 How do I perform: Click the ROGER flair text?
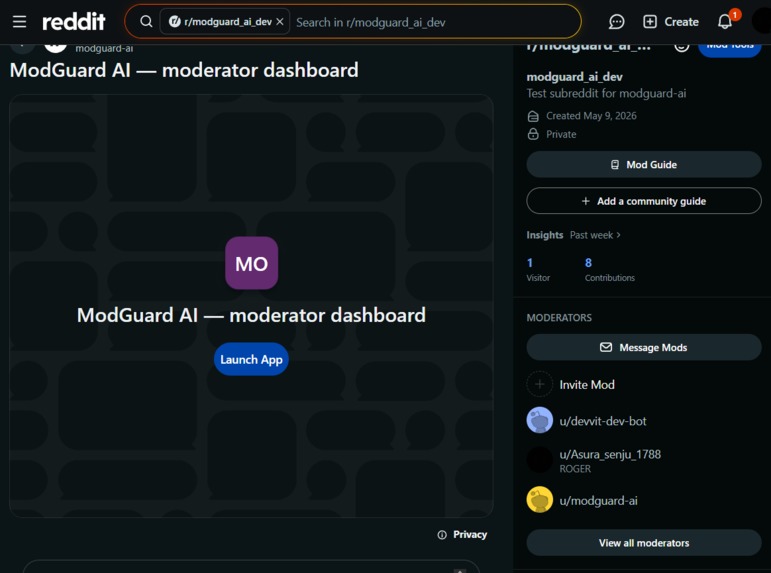tap(575, 469)
